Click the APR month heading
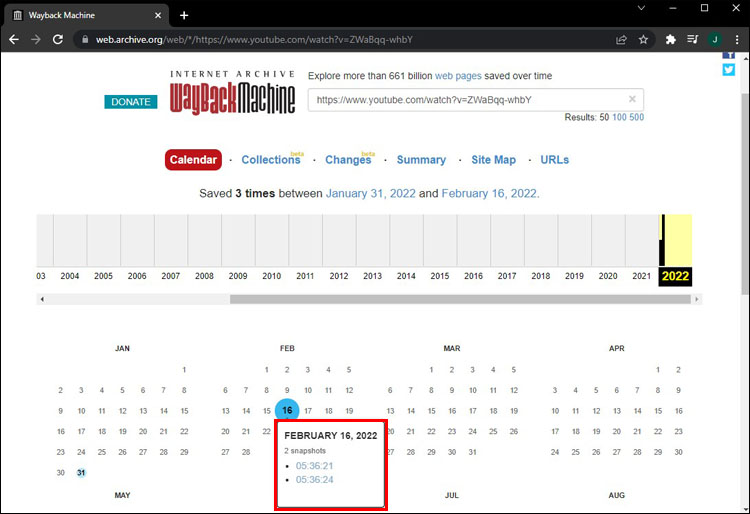Viewport: 750px width, 514px height. [x=617, y=349]
